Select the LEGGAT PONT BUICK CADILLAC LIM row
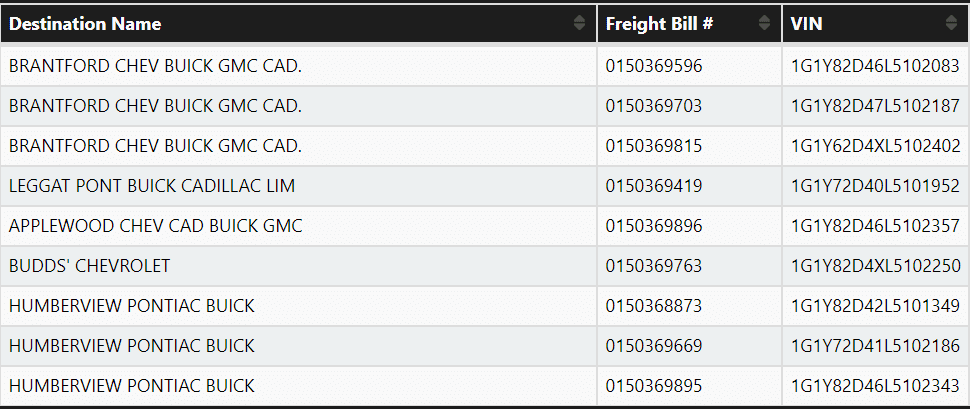This screenshot has height=409, width=970. [x=152, y=186]
